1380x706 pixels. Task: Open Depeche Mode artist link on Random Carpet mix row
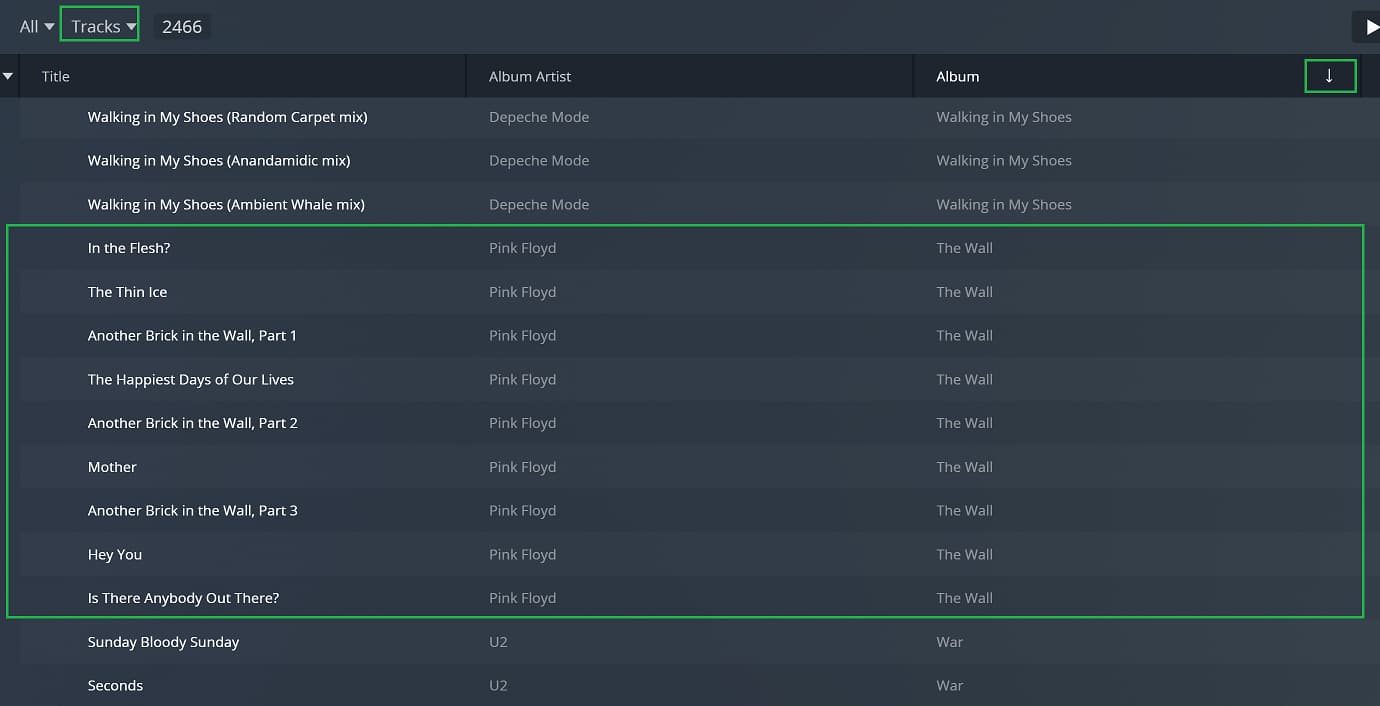click(539, 117)
